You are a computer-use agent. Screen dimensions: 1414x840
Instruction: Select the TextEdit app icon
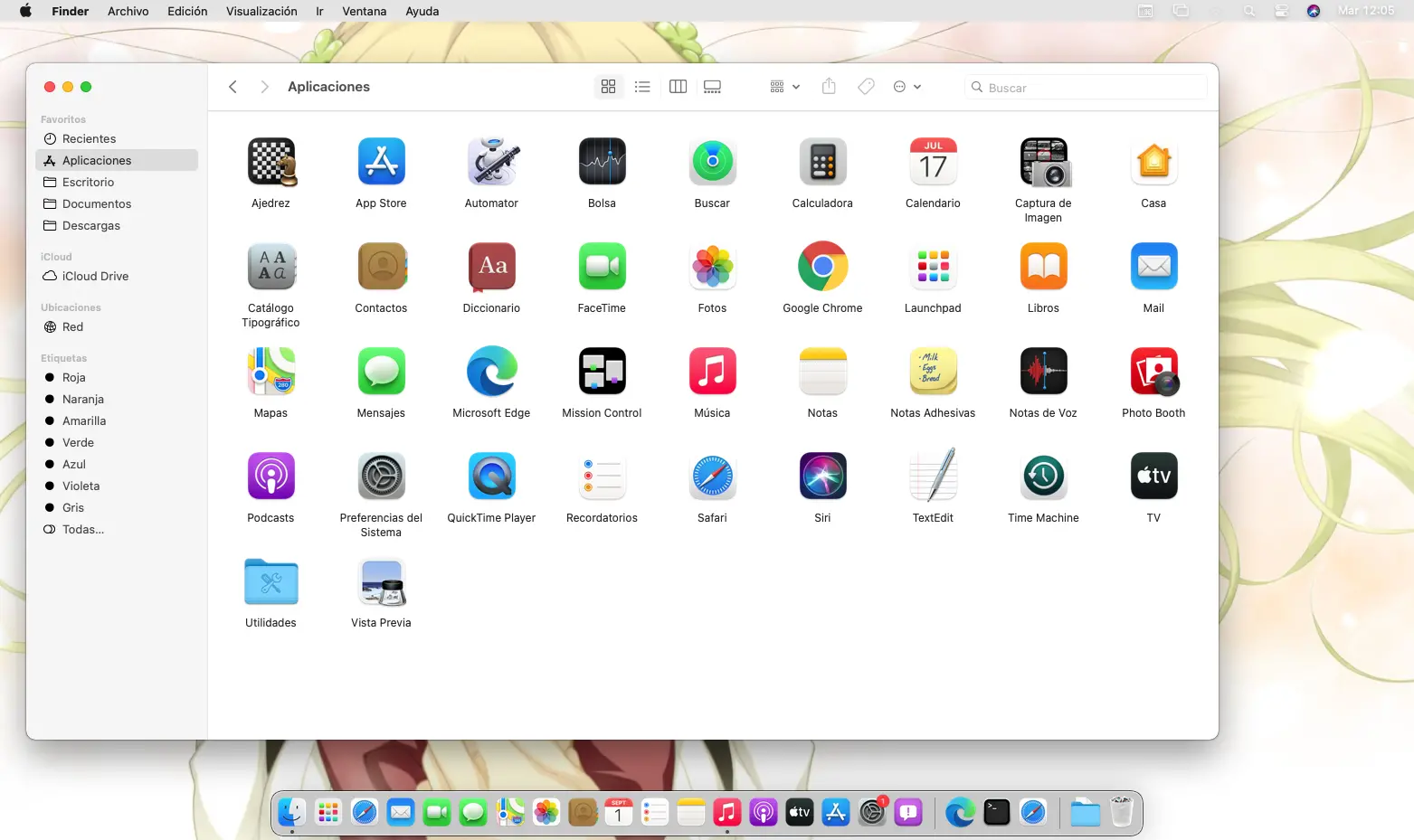[x=933, y=477]
